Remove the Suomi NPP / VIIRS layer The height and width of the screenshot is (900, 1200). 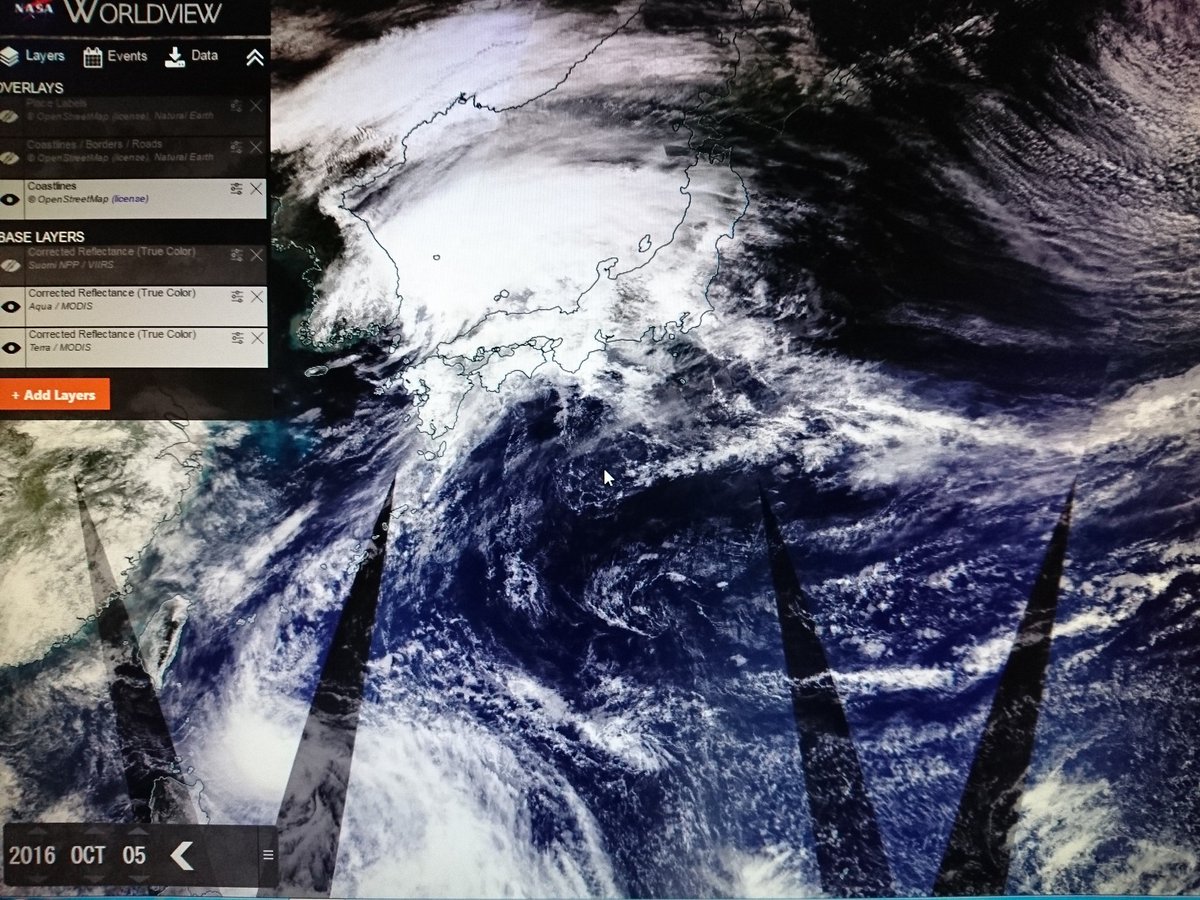tap(257, 255)
